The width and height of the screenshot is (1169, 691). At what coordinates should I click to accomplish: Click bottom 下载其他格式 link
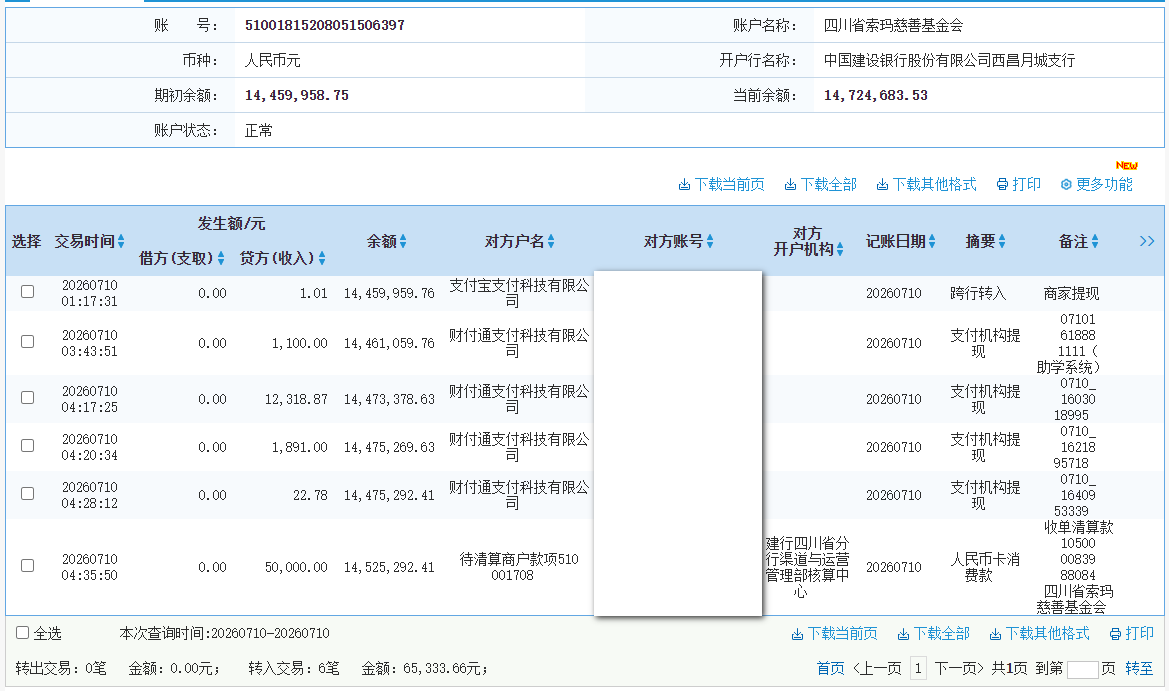(1039, 634)
